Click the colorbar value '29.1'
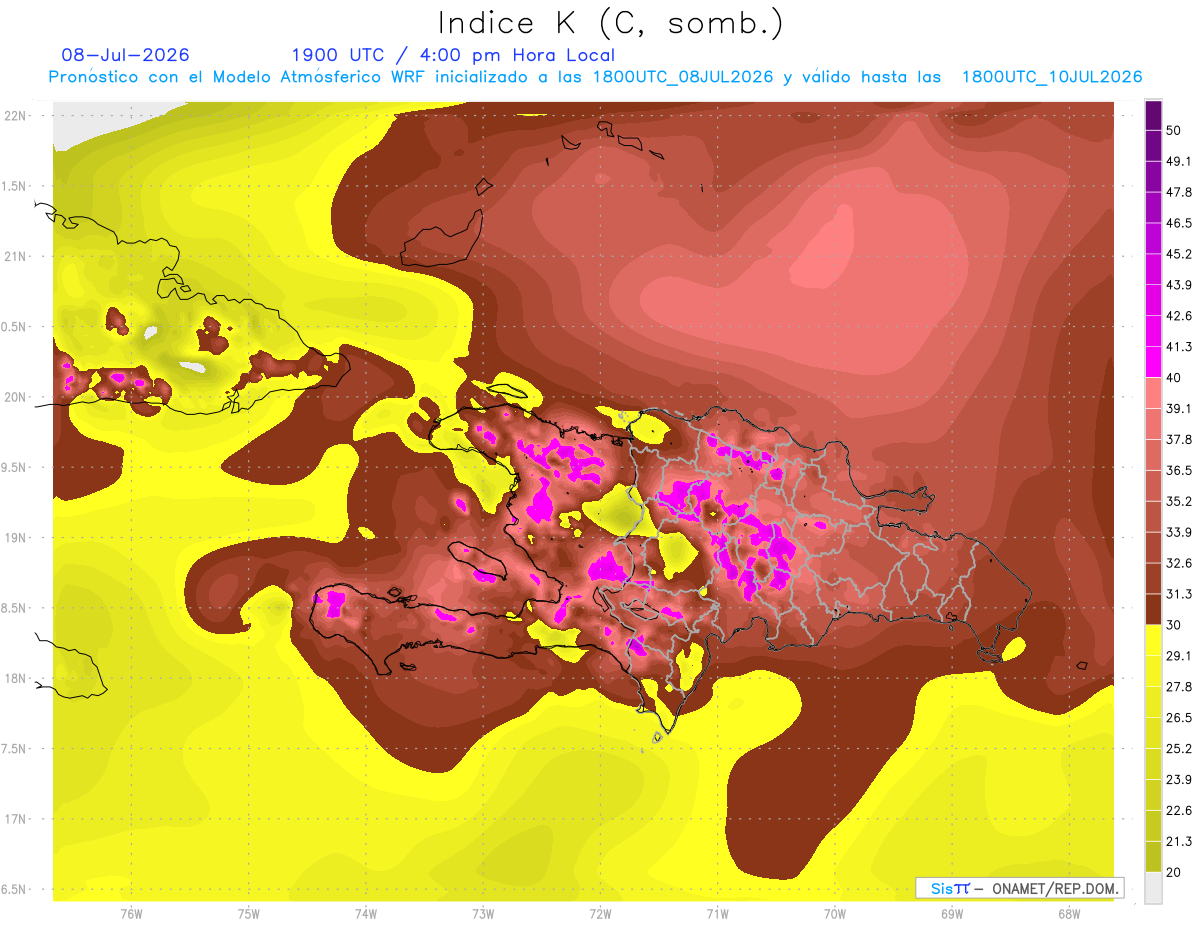1200x927 pixels. click(1179, 655)
